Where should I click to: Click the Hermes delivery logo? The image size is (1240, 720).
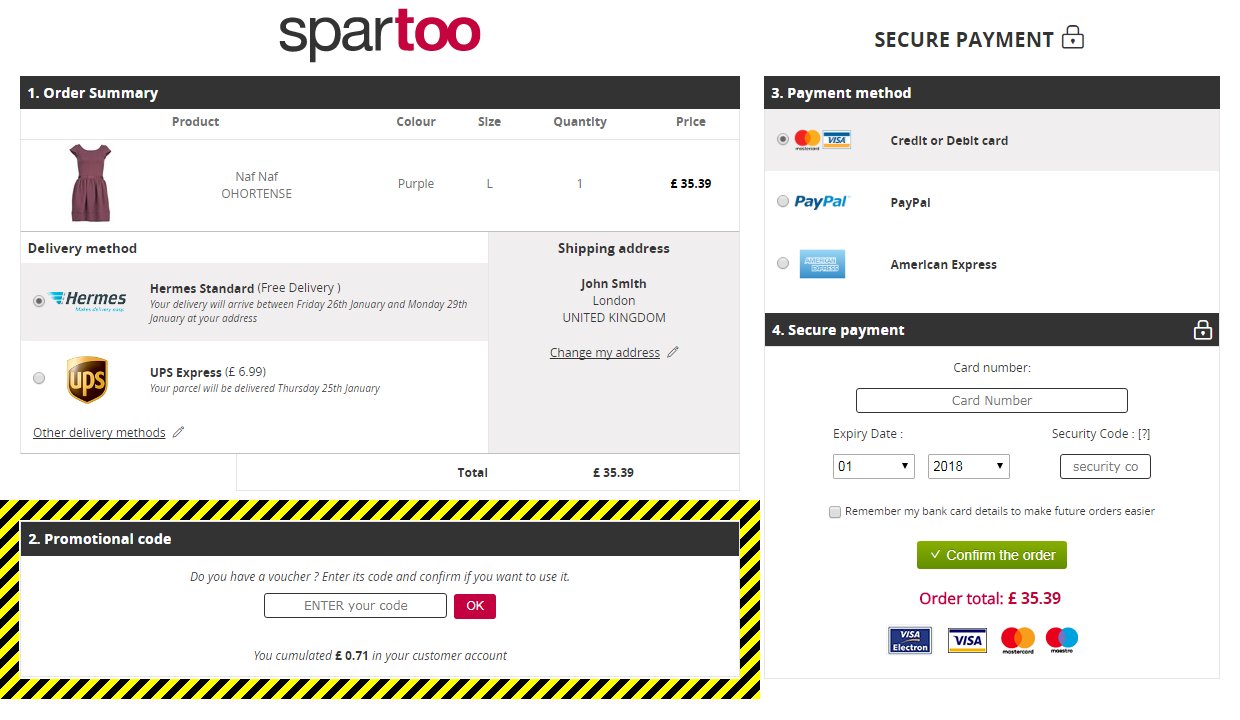88,300
